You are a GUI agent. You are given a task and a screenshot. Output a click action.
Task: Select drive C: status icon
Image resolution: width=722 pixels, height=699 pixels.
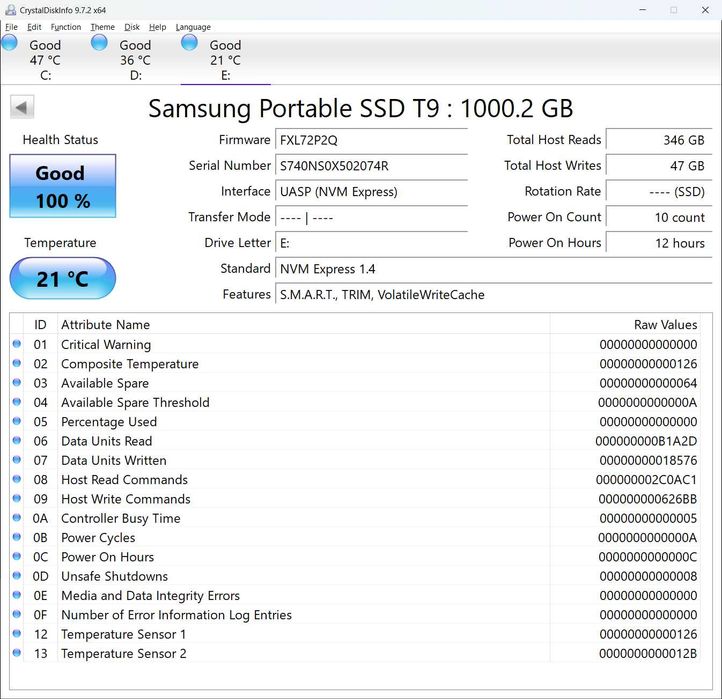(x=10, y=42)
